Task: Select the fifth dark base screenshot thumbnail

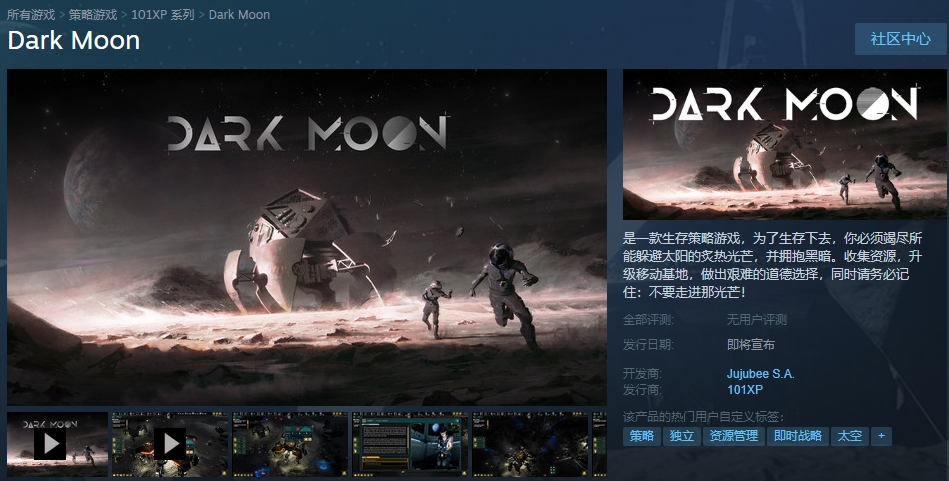Action: 530,444
